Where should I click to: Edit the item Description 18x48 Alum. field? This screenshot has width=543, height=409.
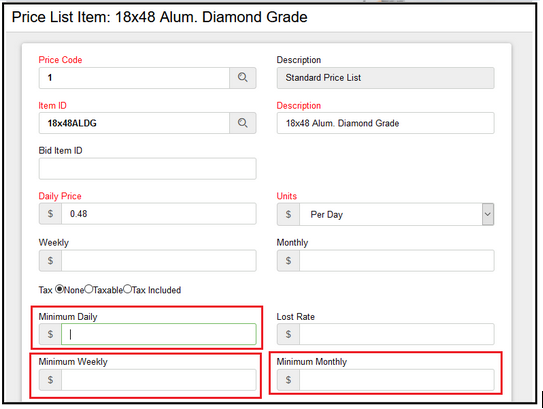(x=385, y=123)
